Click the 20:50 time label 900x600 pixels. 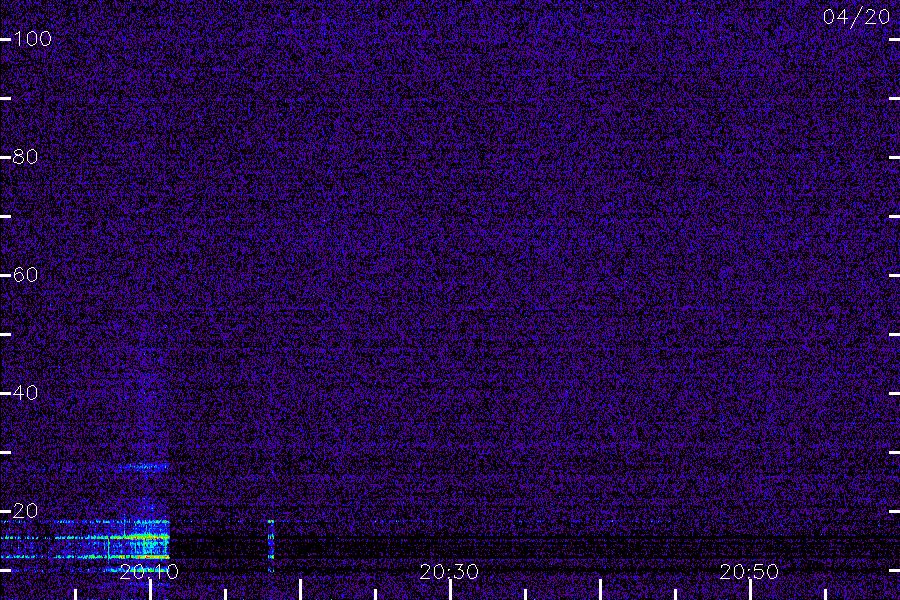[x=749, y=572]
